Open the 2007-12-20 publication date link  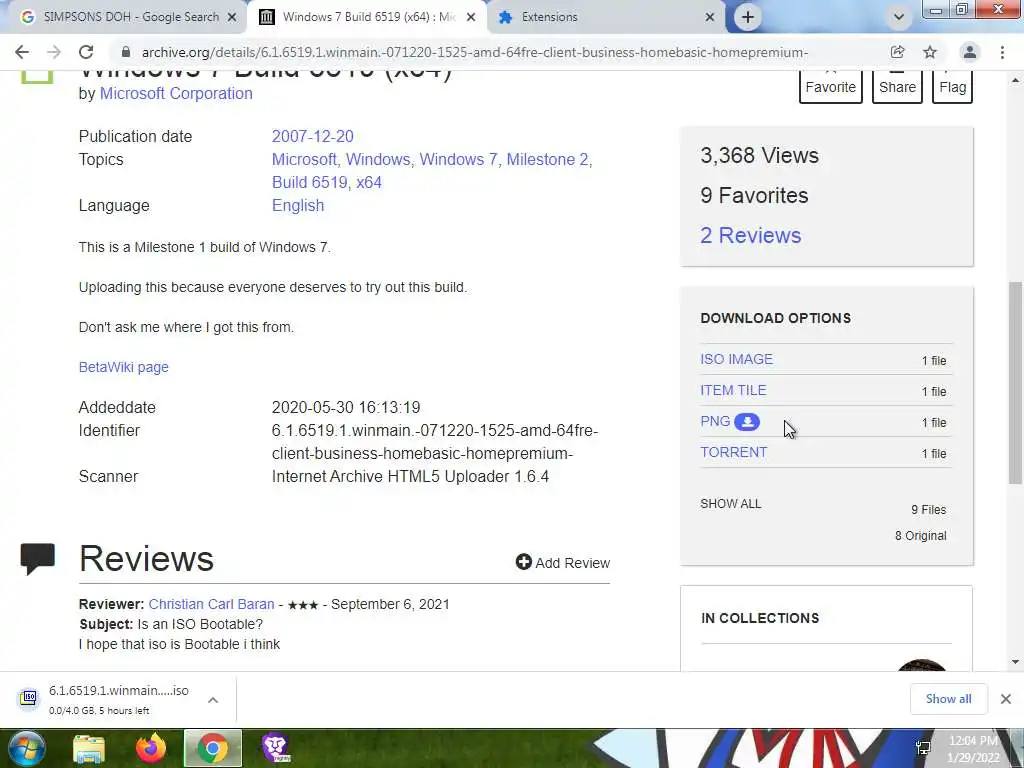click(312, 136)
